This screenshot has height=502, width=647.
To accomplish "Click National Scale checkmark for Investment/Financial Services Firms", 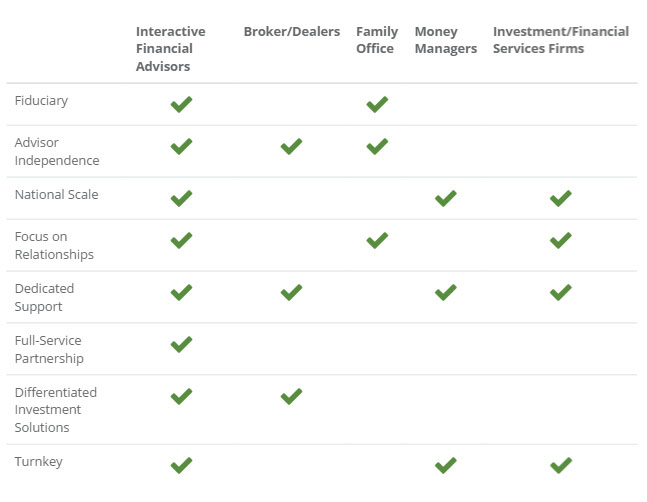I will click(x=561, y=198).
